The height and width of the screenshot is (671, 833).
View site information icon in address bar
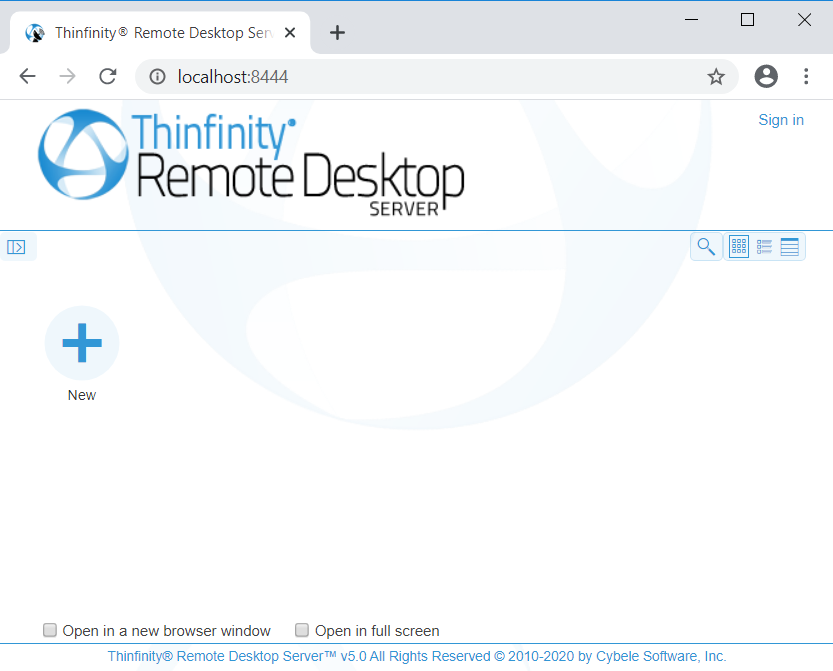click(157, 77)
